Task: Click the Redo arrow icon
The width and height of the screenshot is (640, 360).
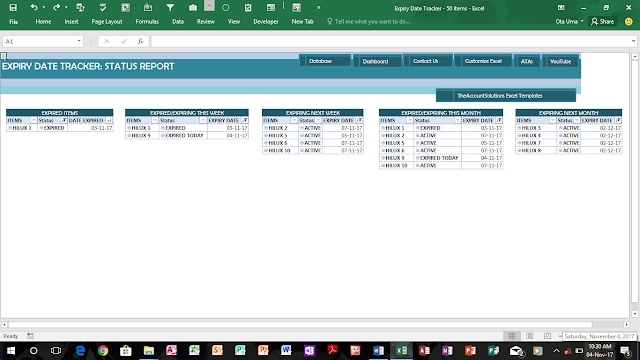Action: (56, 7)
